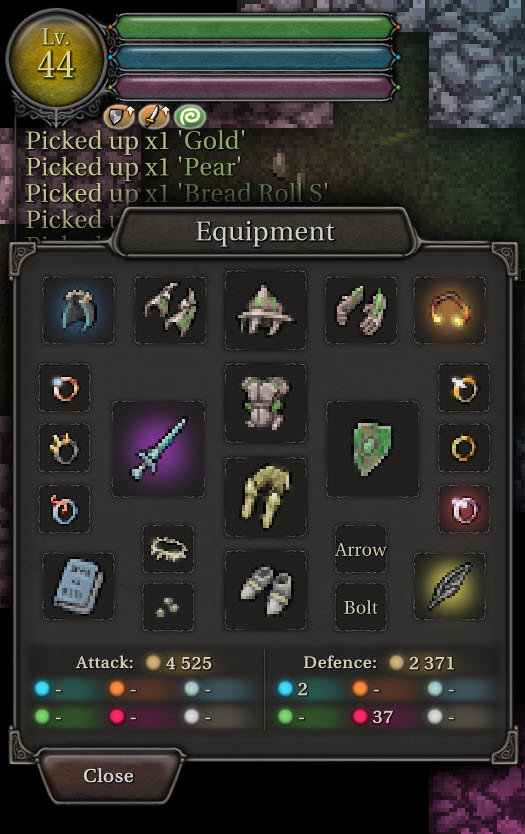The width and height of the screenshot is (525, 834).
Task: Click the plain gold ring slot
Action: 464,448
